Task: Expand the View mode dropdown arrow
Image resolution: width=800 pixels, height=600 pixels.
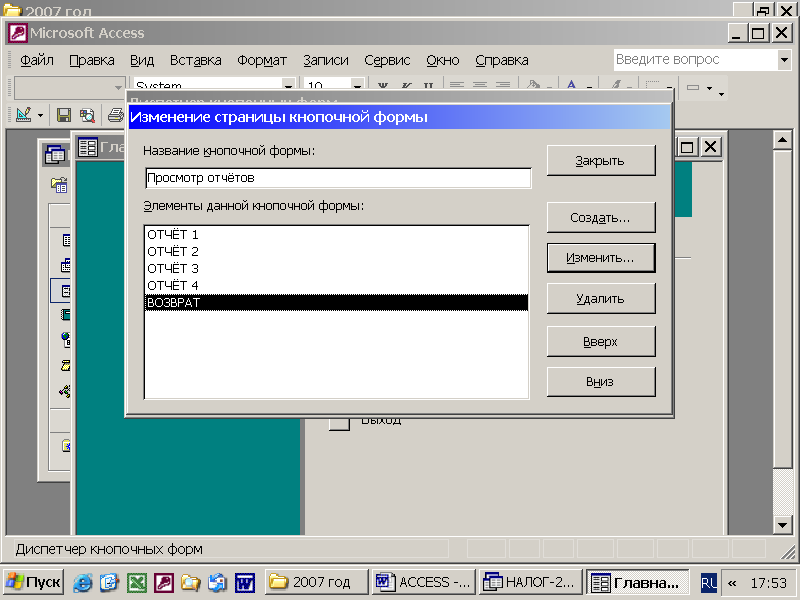Action: (x=40, y=115)
